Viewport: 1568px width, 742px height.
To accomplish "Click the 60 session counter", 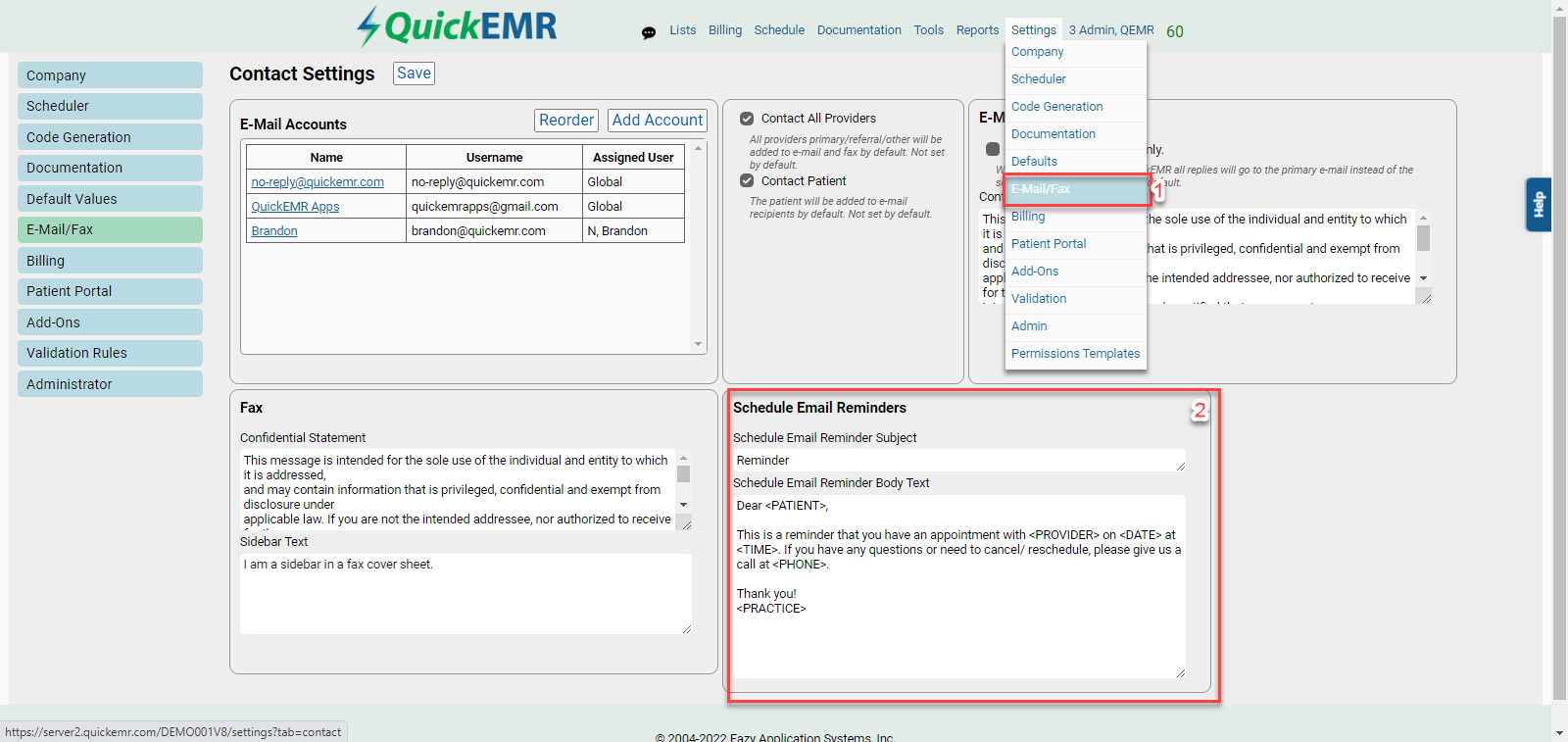I will [x=1175, y=31].
